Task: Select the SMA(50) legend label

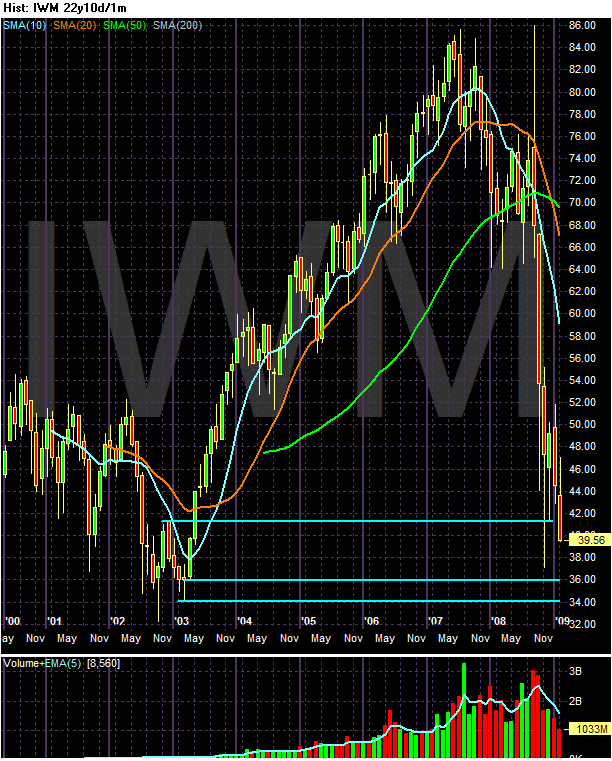Action: tap(125, 25)
